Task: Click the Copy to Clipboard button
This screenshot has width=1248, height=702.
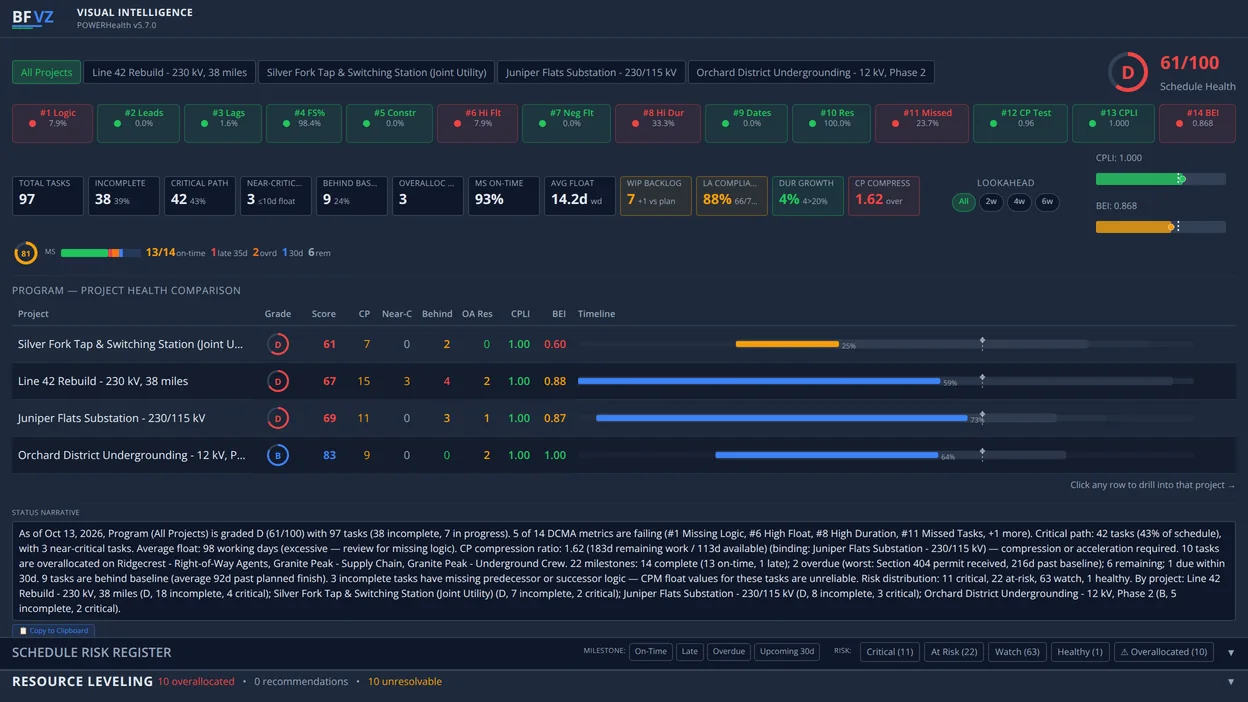Action: point(54,631)
